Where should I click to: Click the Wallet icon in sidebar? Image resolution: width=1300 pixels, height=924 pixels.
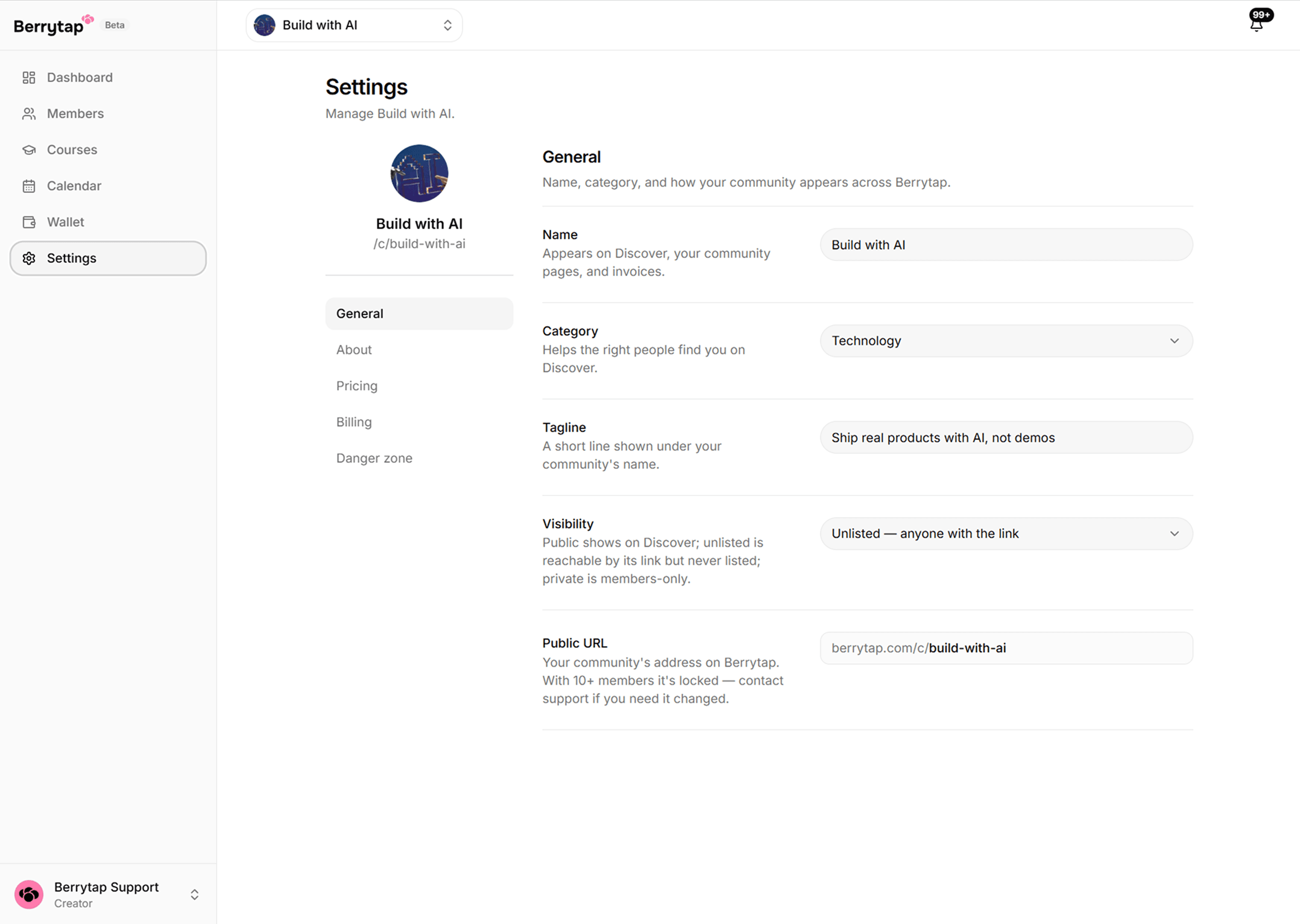[x=29, y=222]
